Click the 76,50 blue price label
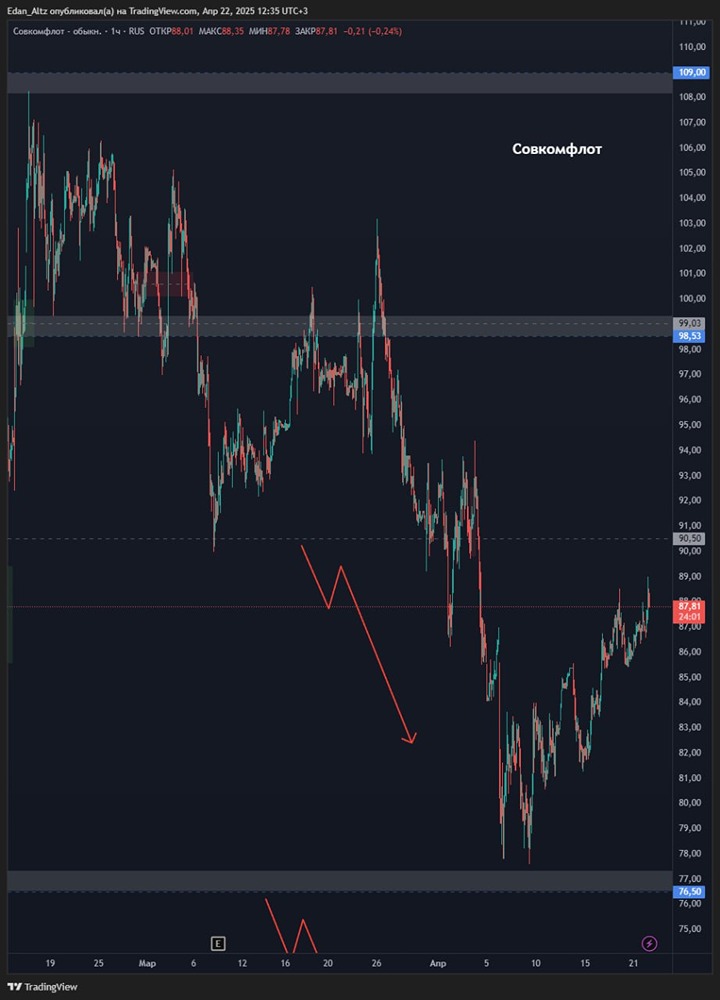This screenshot has height=1000, width=720. [689, 892]
